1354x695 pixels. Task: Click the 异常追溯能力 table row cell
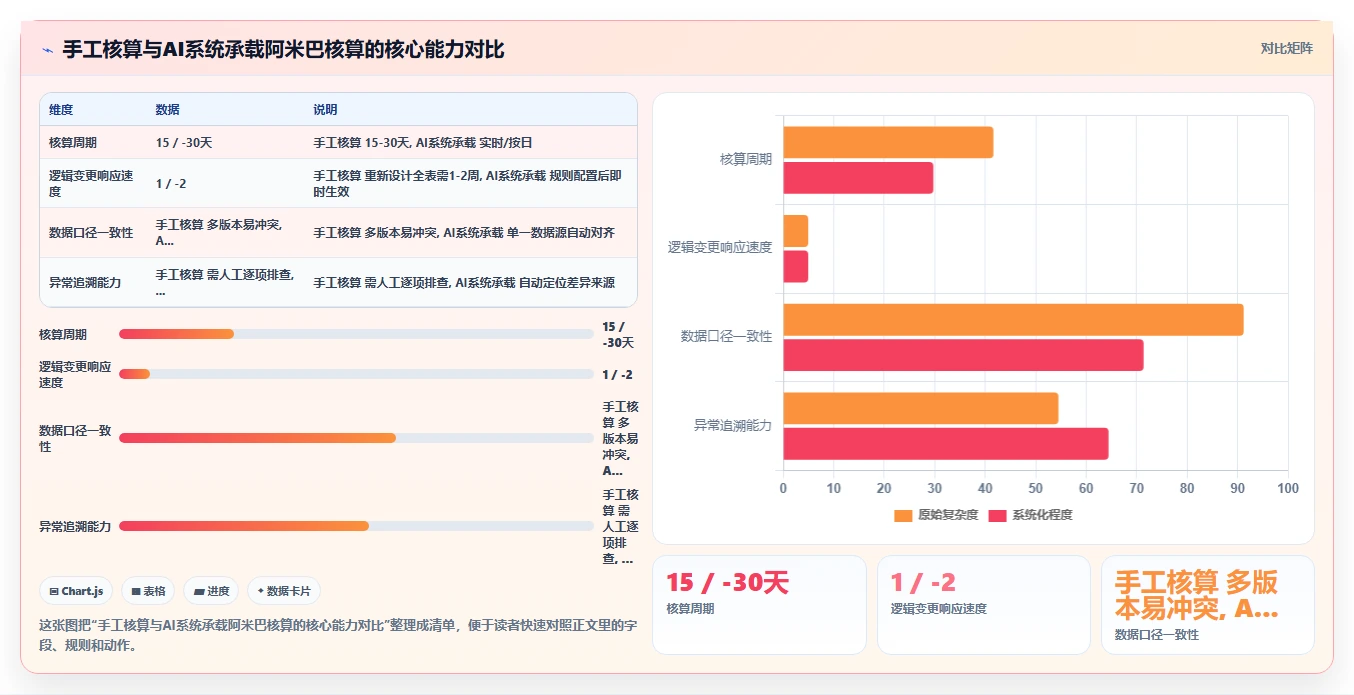85,283
